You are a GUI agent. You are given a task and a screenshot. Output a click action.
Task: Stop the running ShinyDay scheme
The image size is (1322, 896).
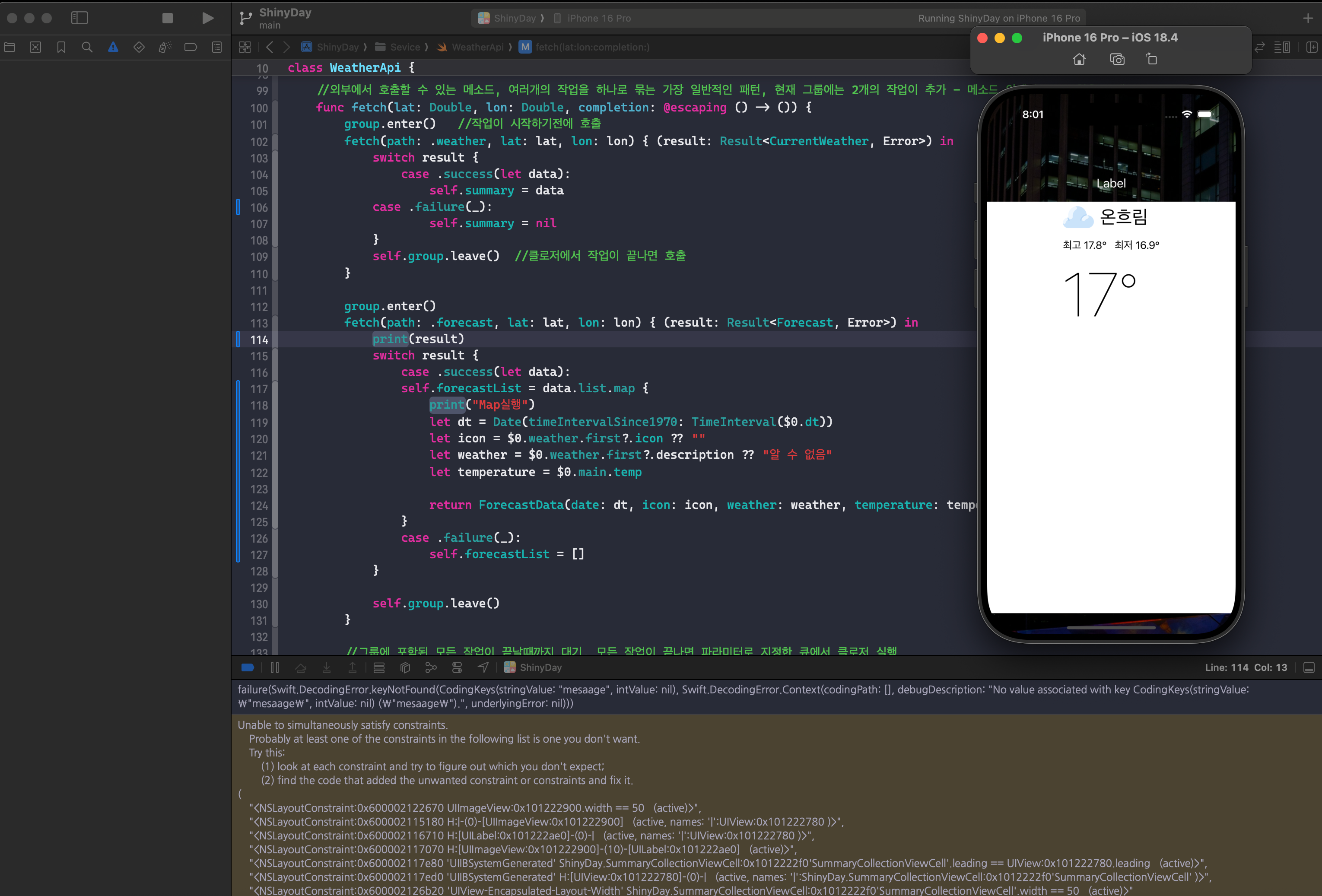click(167, 18)
